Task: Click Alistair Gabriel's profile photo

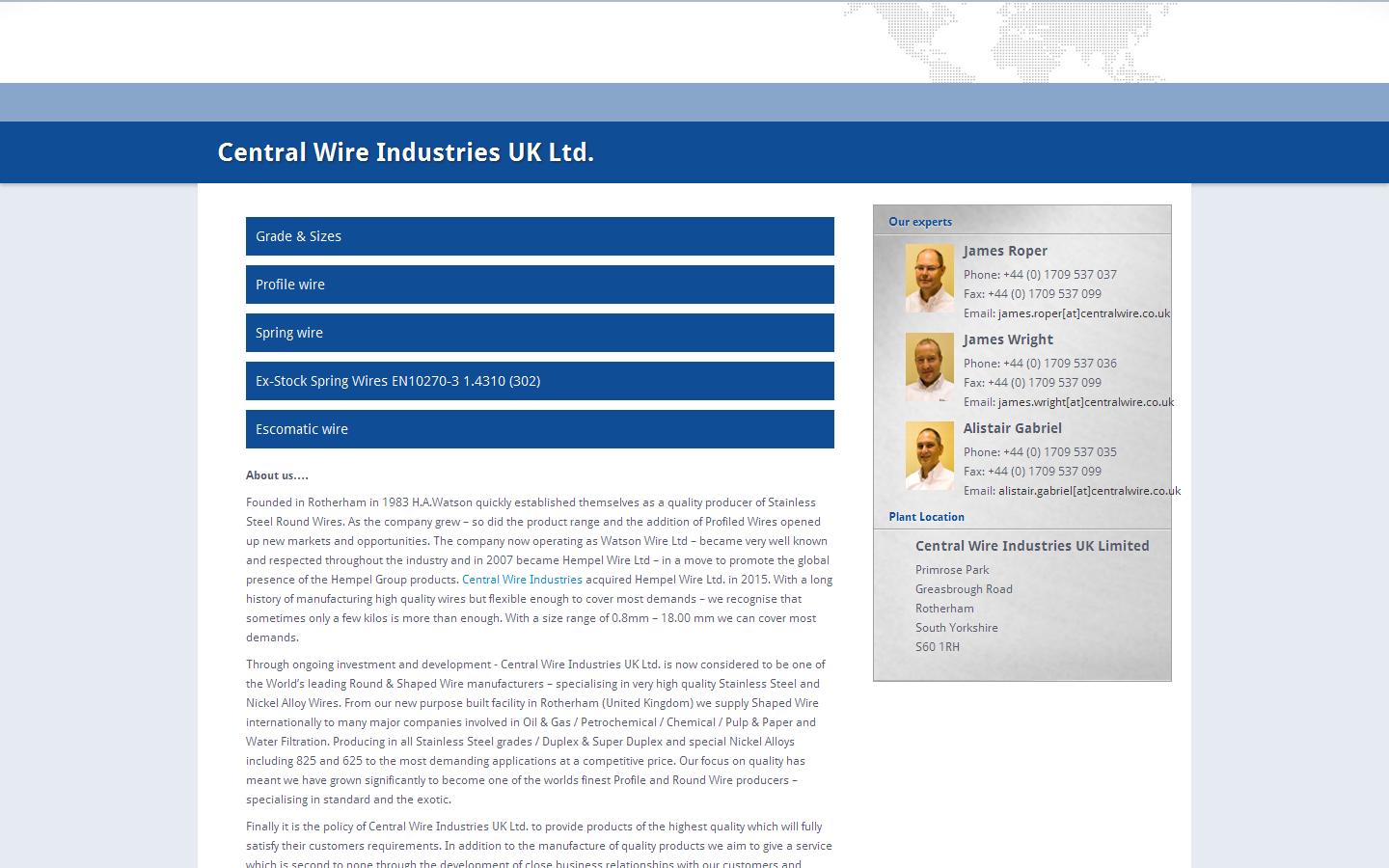Action: pyautogui.click(x=929, y=455)
